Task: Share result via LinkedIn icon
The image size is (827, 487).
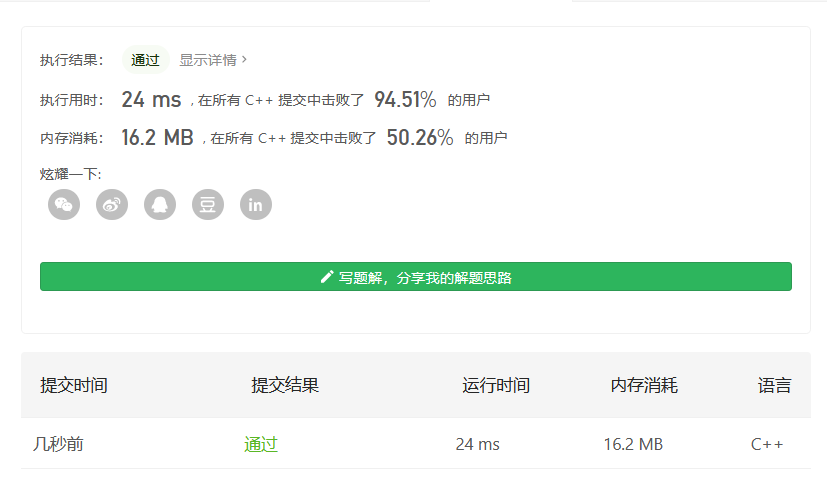Action: click(x=256, y=205)
